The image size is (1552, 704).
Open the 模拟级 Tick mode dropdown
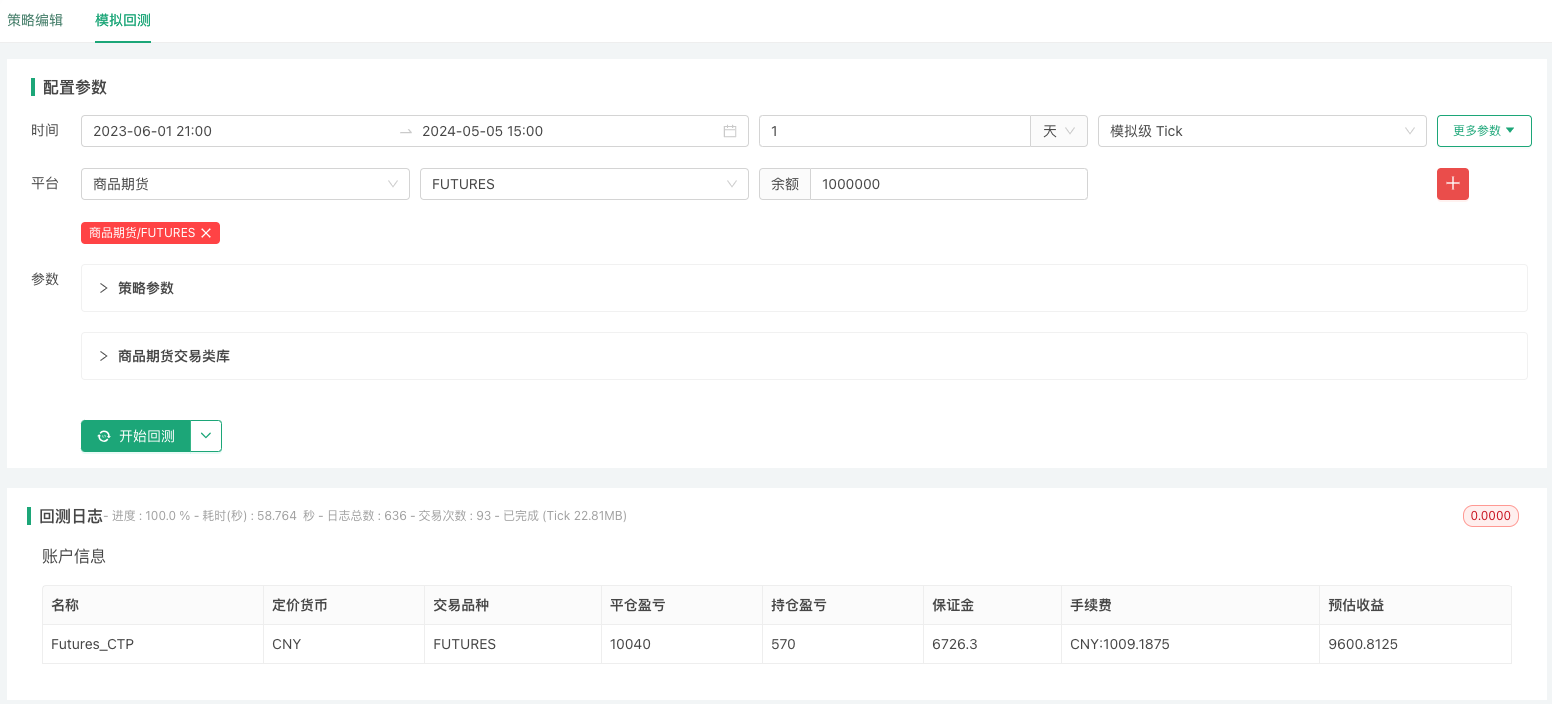tap(1262, 131)
